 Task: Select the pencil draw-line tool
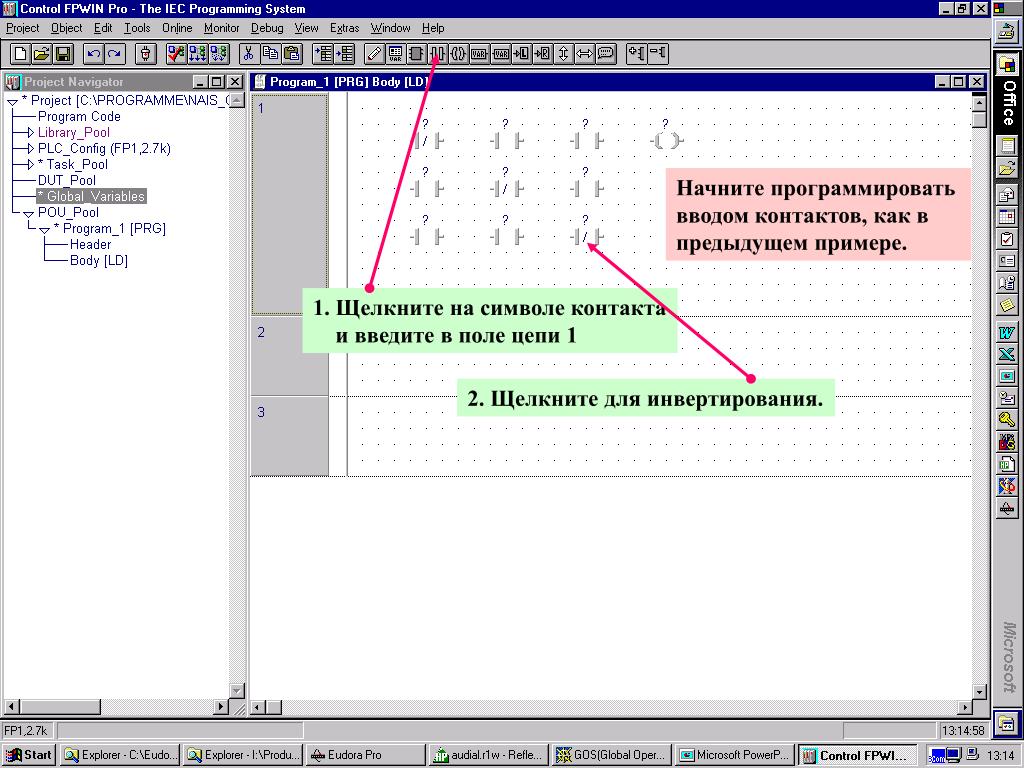(x=374, y=54)
